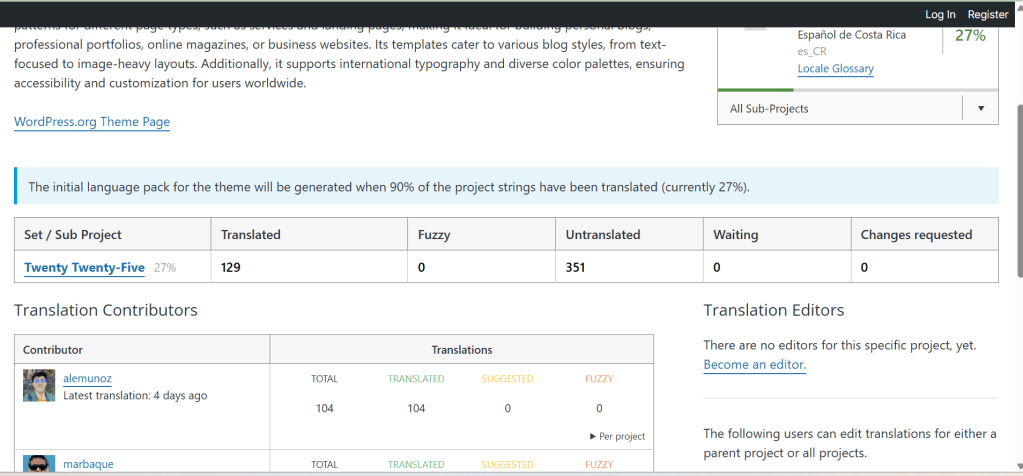The height and width of the screenshot is (476, 1023).
Task: Click alemunoz avatar thumbnail
Action: 39,385
